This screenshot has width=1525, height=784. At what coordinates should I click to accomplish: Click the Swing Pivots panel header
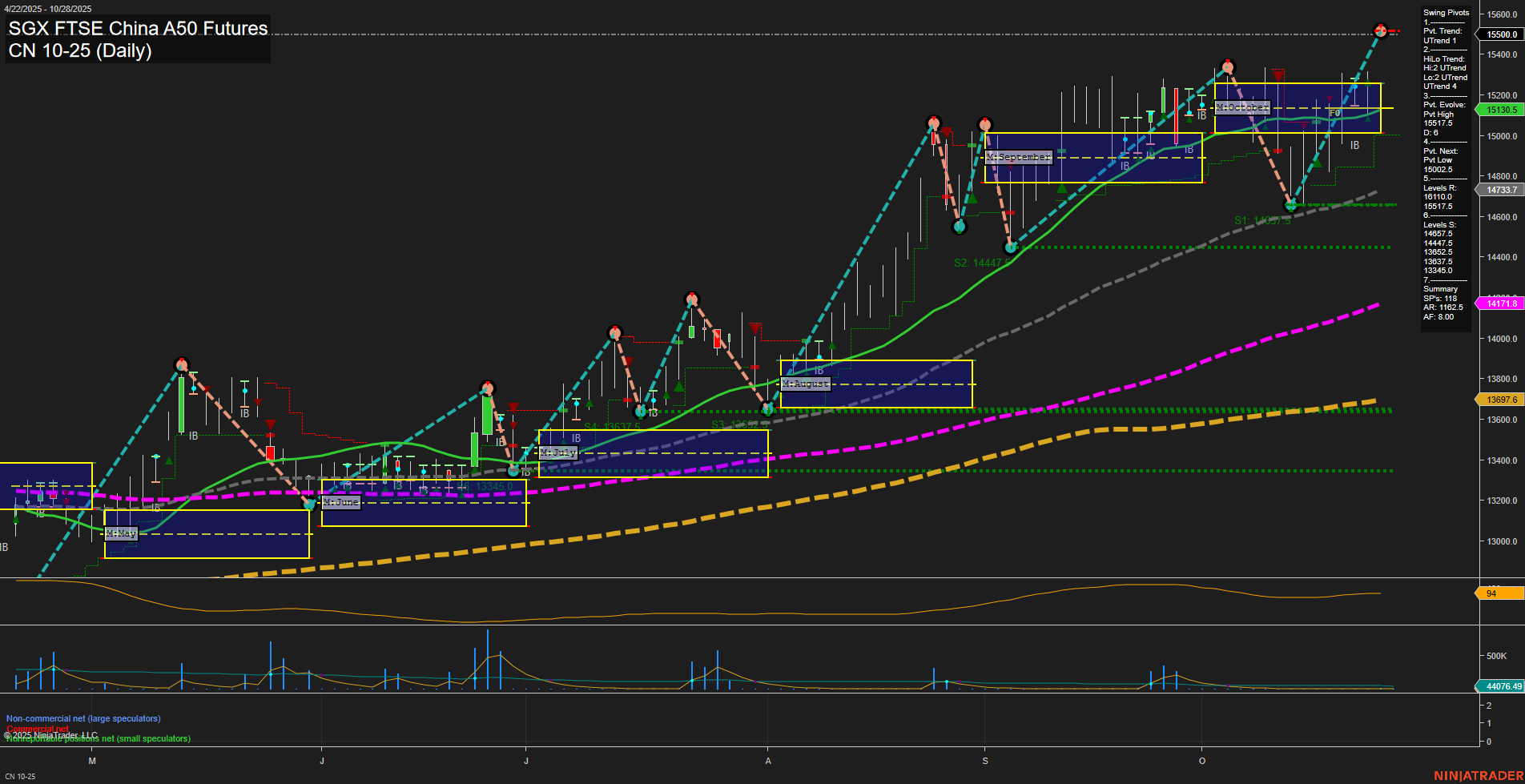click(1445, 12)
